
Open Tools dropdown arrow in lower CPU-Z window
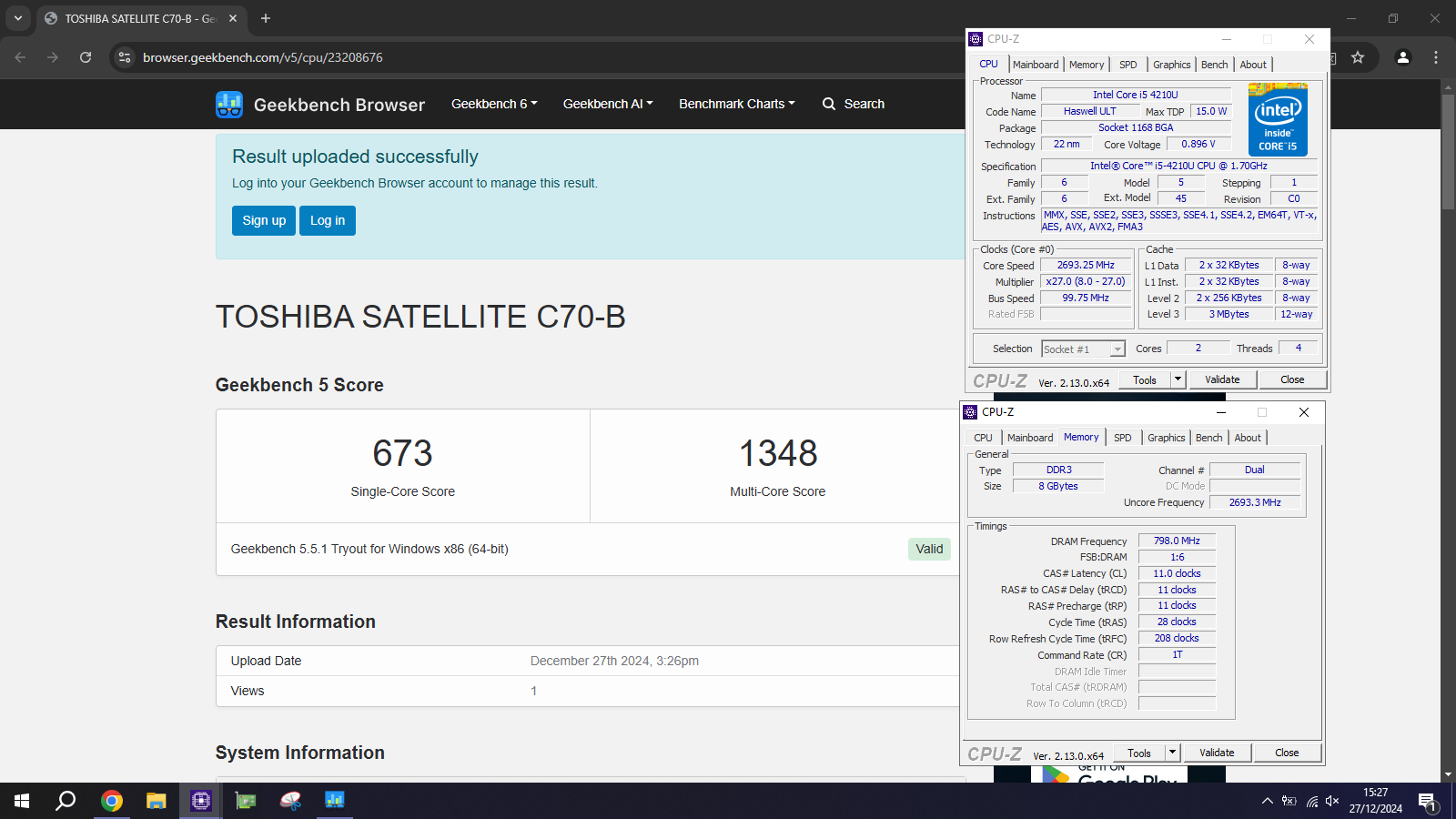click(1172, 753)
